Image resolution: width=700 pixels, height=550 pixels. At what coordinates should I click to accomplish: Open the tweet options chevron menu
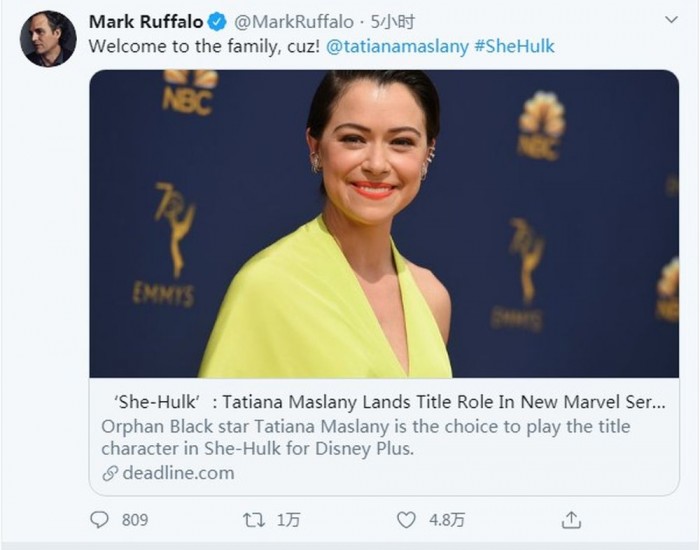(671, 22)
